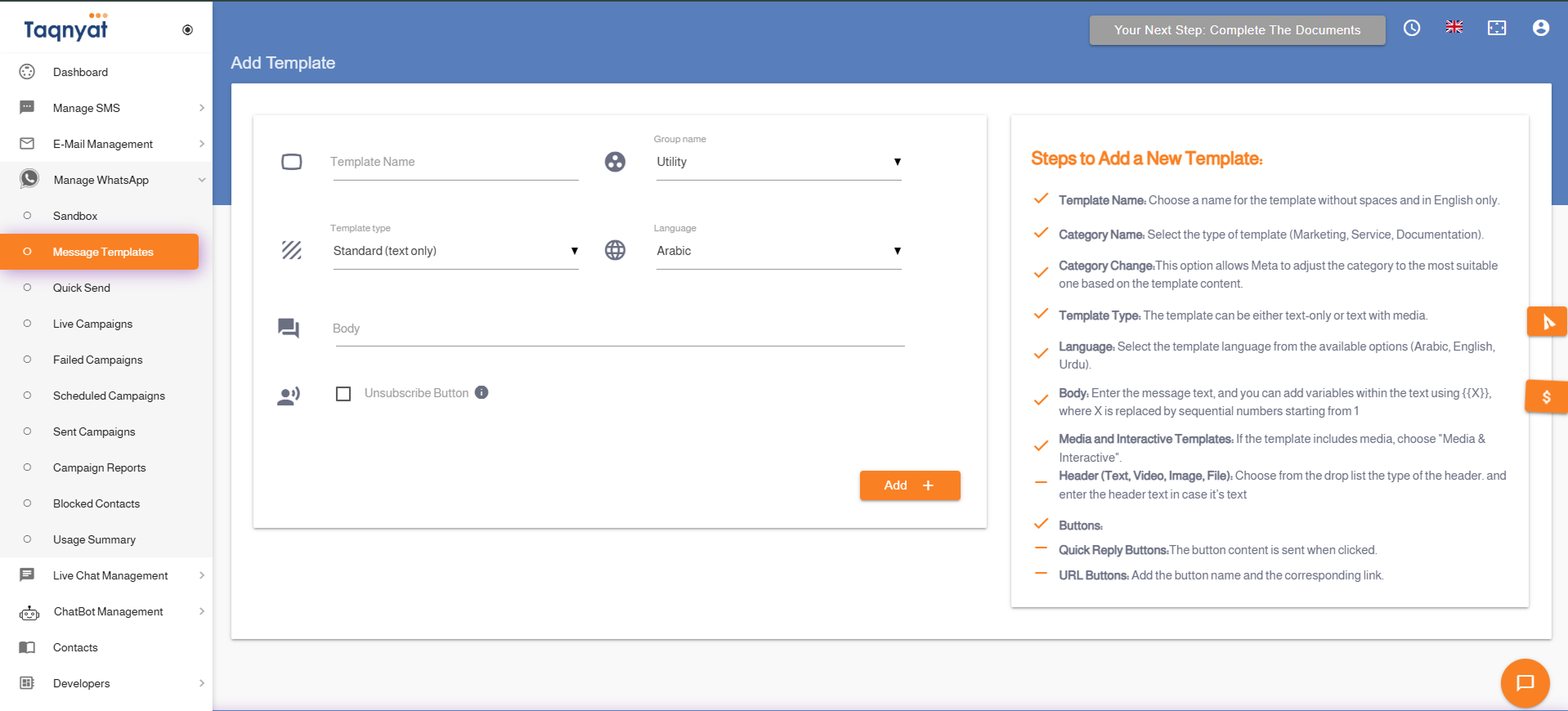The width and height of the screenshot is (1568, 711).
Task: Expand the Live Chat Management chevron
Action: (x=201, y=575)
